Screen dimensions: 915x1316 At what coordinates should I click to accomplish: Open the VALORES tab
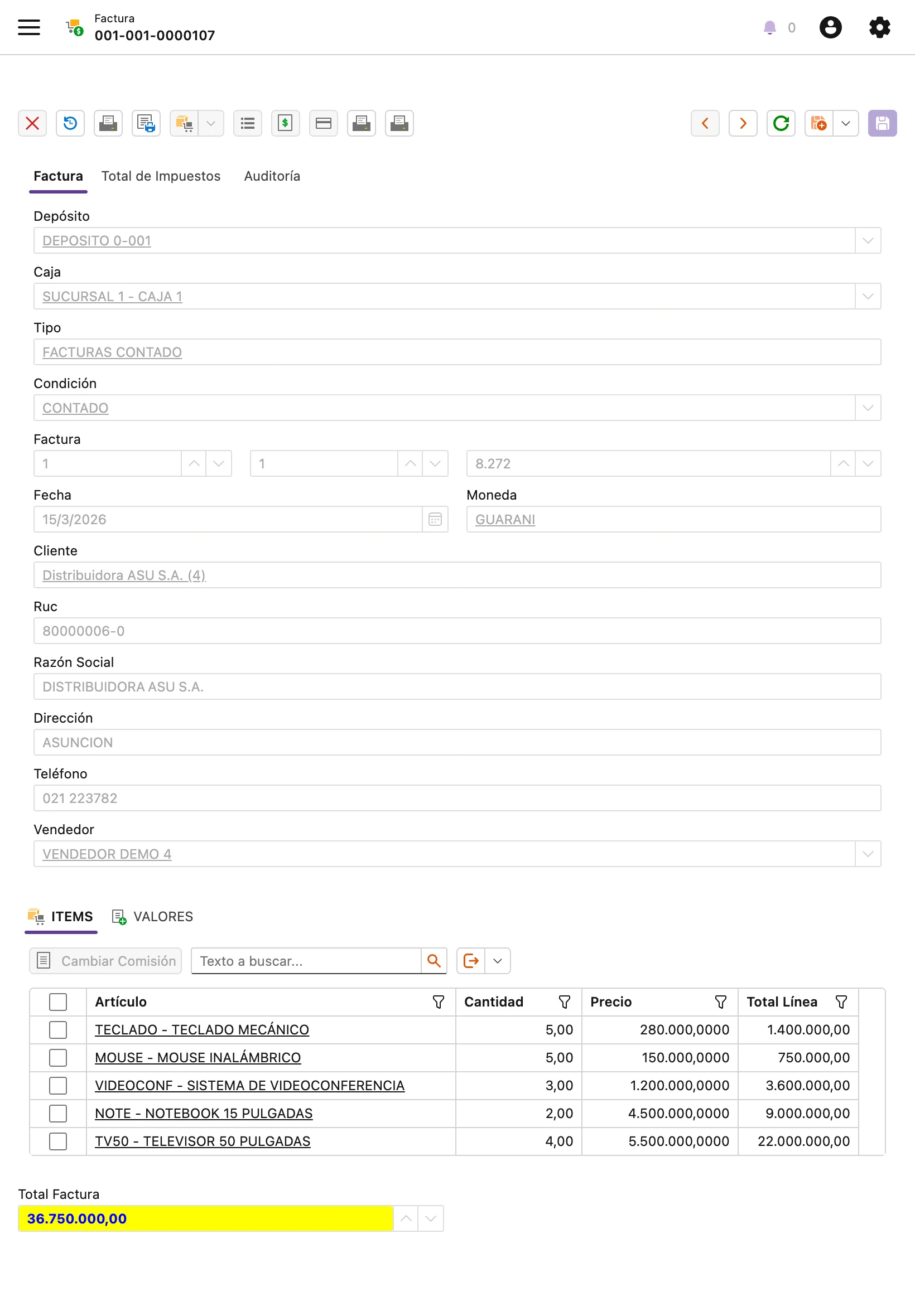tap(162, 916)
